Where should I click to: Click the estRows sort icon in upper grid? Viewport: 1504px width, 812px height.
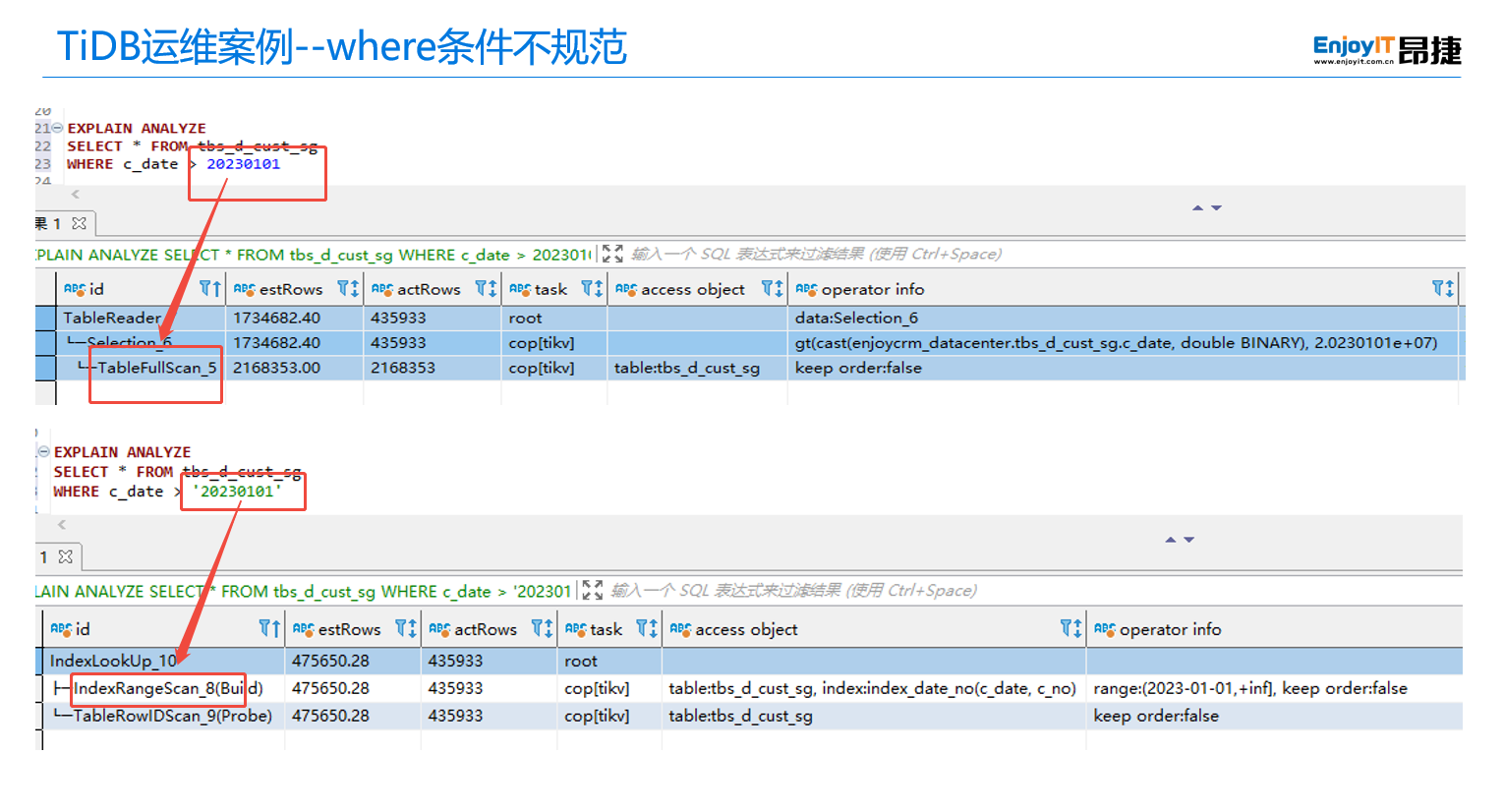tap(348, 289)
